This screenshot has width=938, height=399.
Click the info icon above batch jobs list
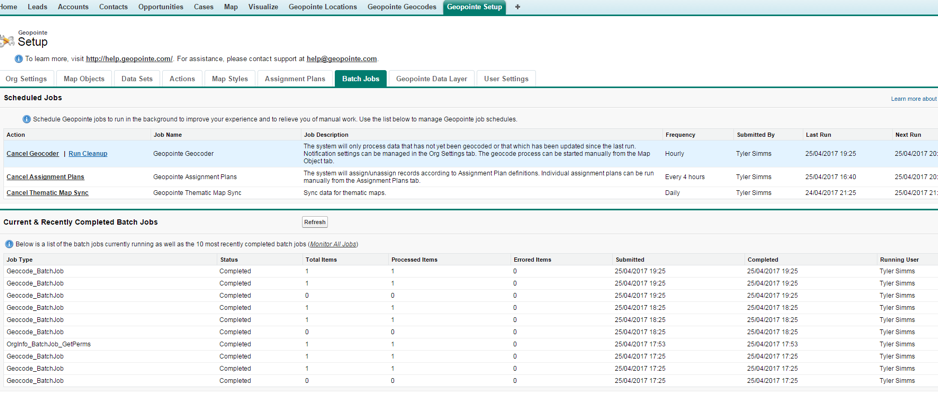click(9, 244)
